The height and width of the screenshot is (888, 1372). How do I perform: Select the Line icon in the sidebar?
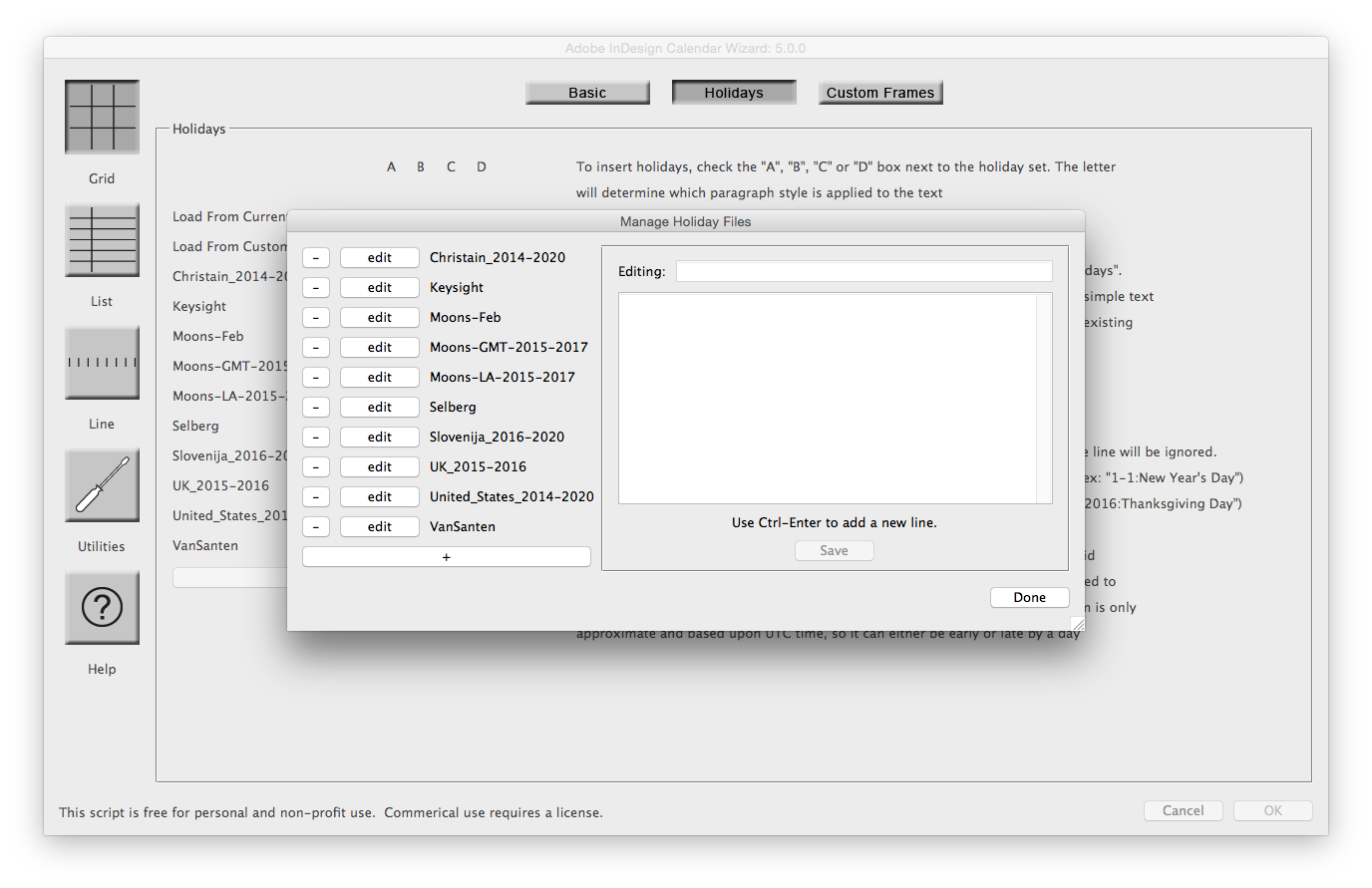(x=101, y=363)
